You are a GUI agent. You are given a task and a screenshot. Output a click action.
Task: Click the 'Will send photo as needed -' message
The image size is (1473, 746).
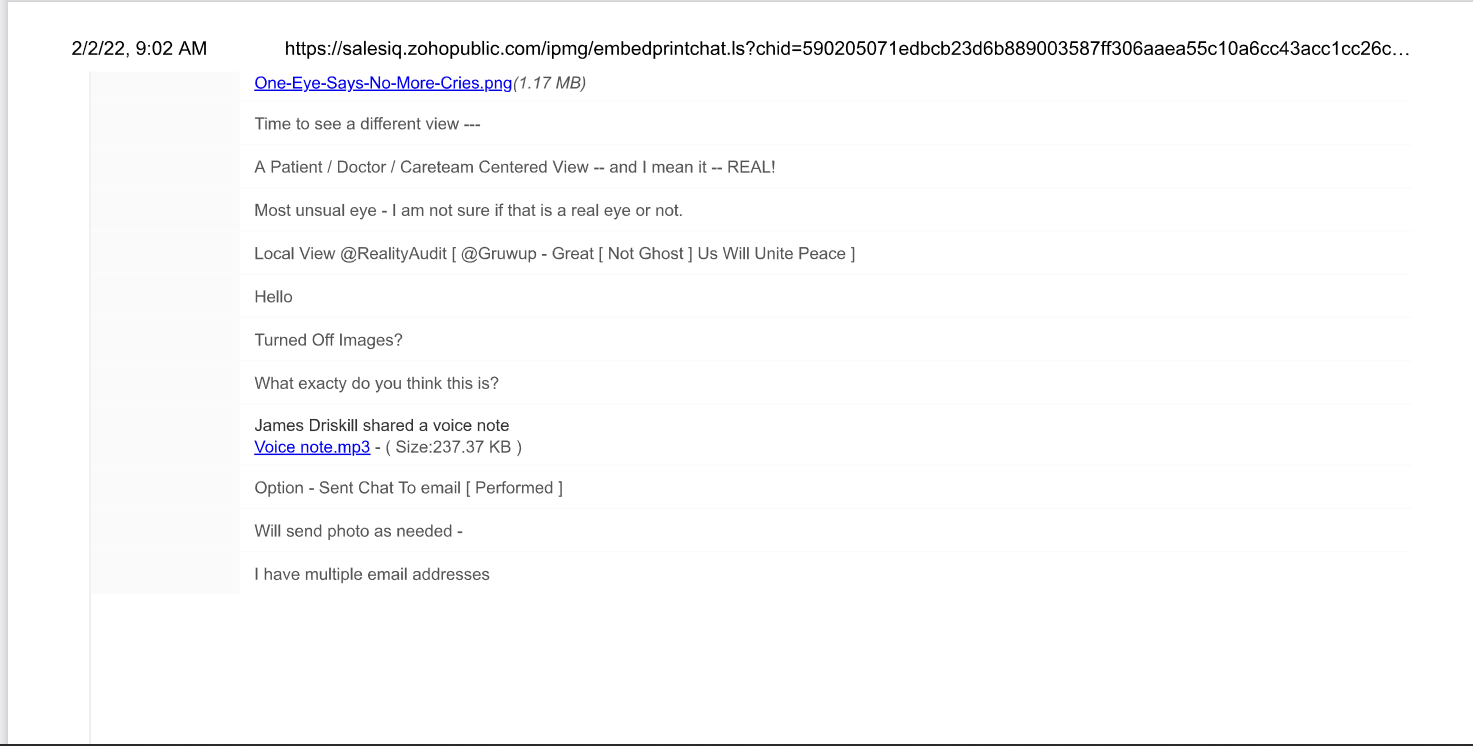pos(358,531)
